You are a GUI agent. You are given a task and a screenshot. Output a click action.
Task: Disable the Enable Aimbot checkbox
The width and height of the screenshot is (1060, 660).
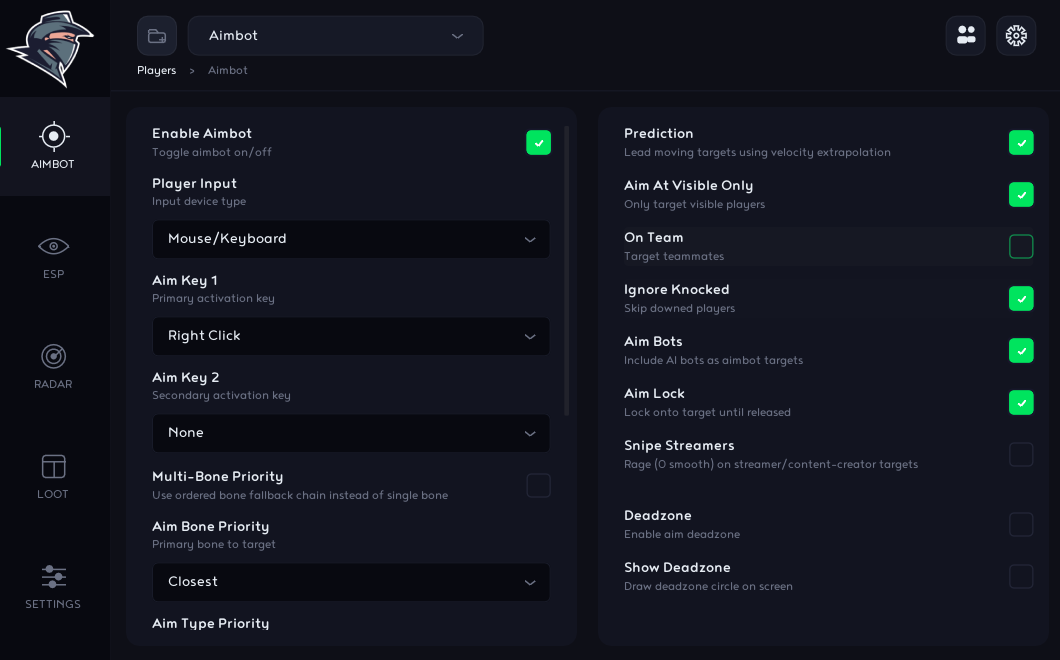[x=539, y=143]
